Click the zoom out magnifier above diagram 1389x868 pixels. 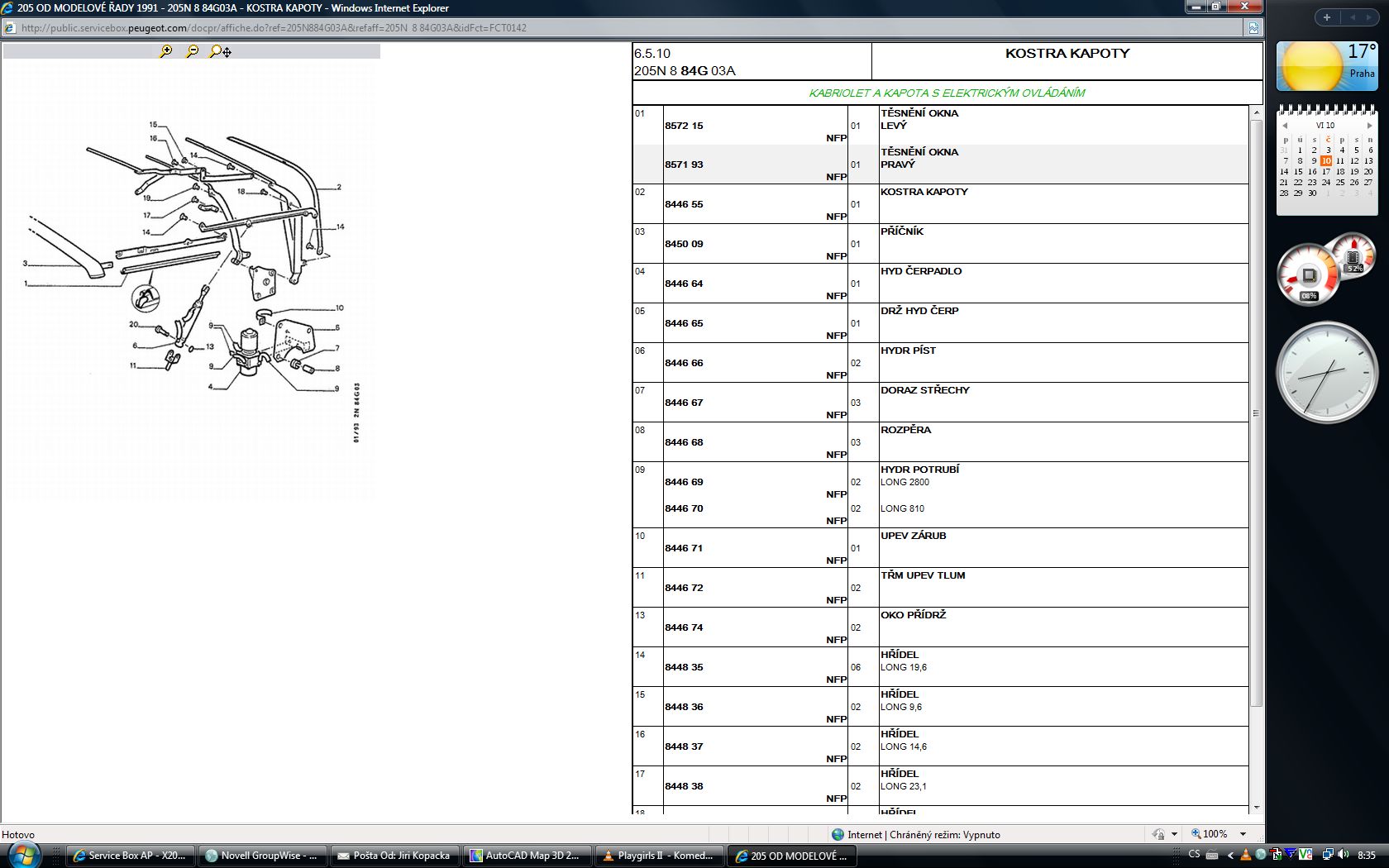(192, 51)
